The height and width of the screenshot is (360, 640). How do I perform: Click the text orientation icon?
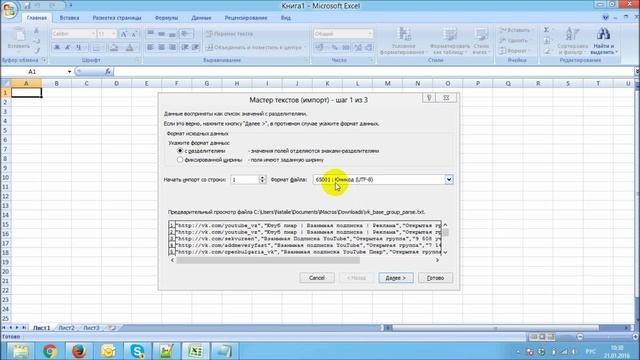[186, 34]
